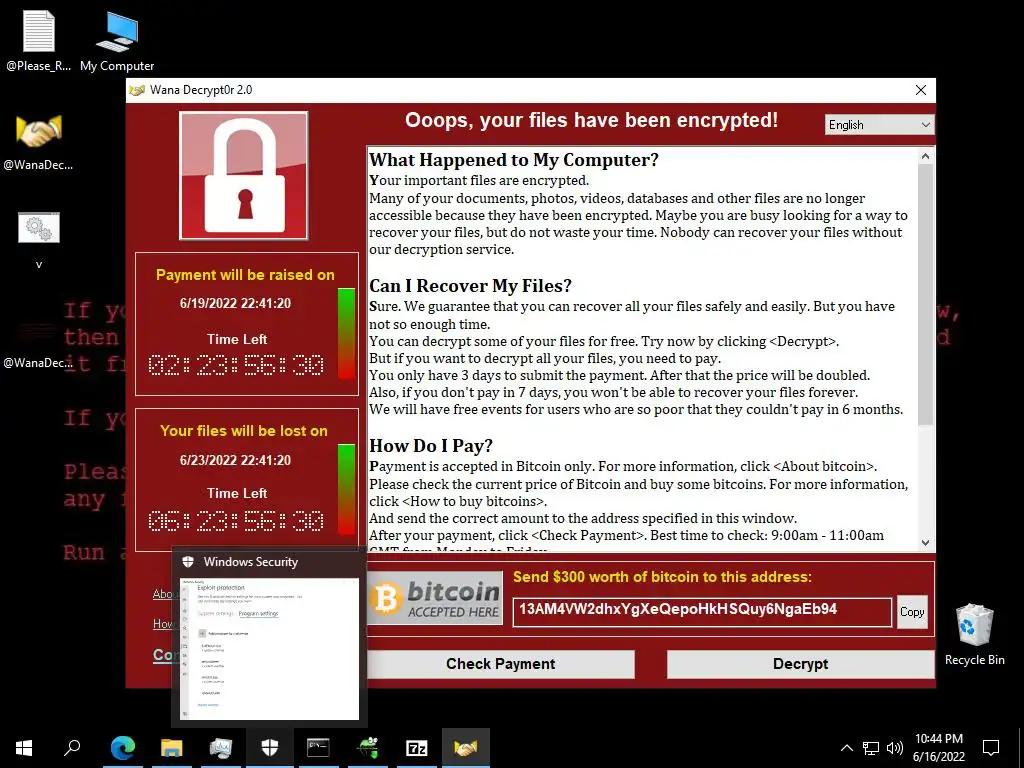Click scrollbar up arrow in message panel
The height and width of the screenshot is (768, 1024).
pos(925,156)
